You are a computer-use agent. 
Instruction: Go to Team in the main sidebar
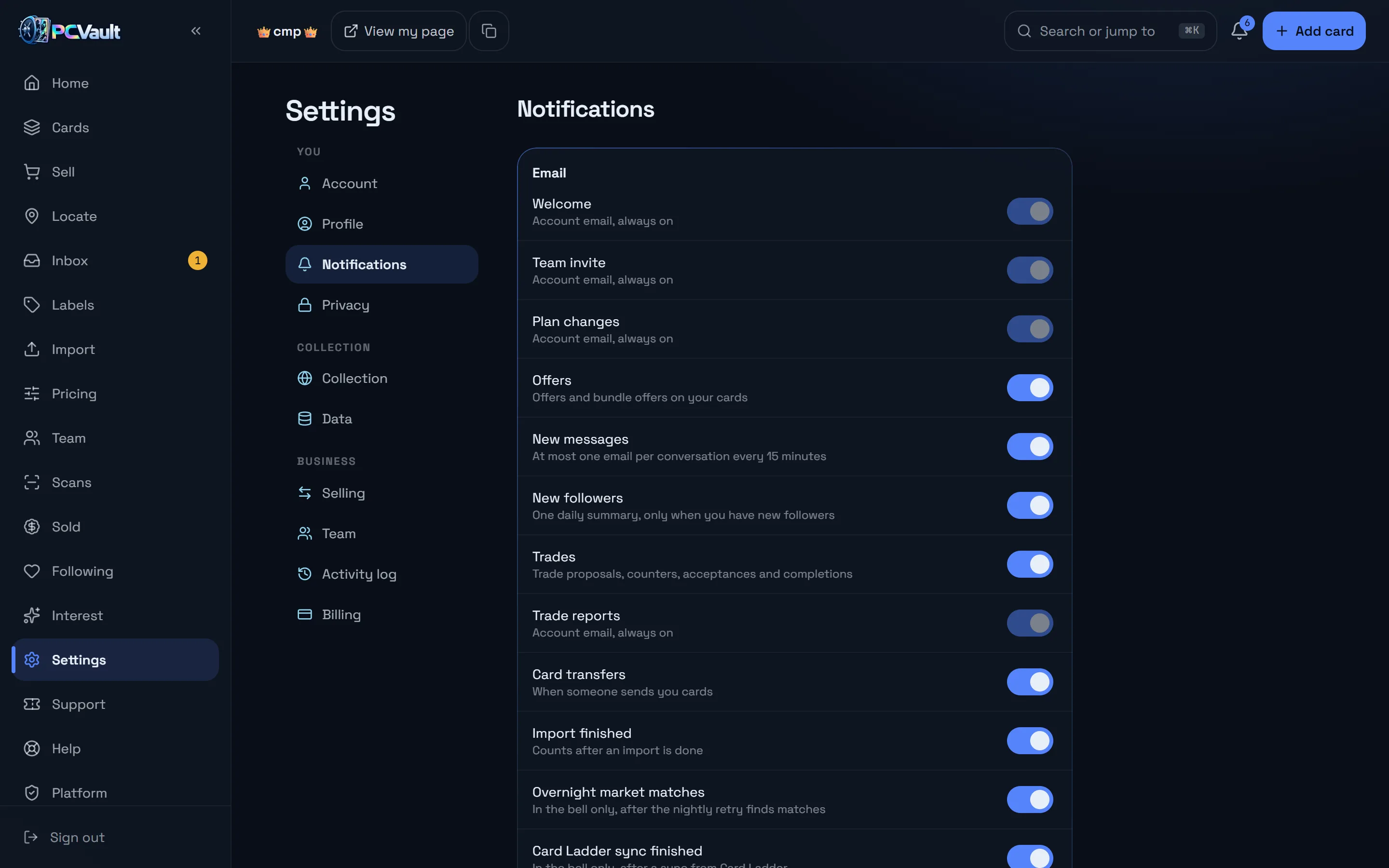115,438
